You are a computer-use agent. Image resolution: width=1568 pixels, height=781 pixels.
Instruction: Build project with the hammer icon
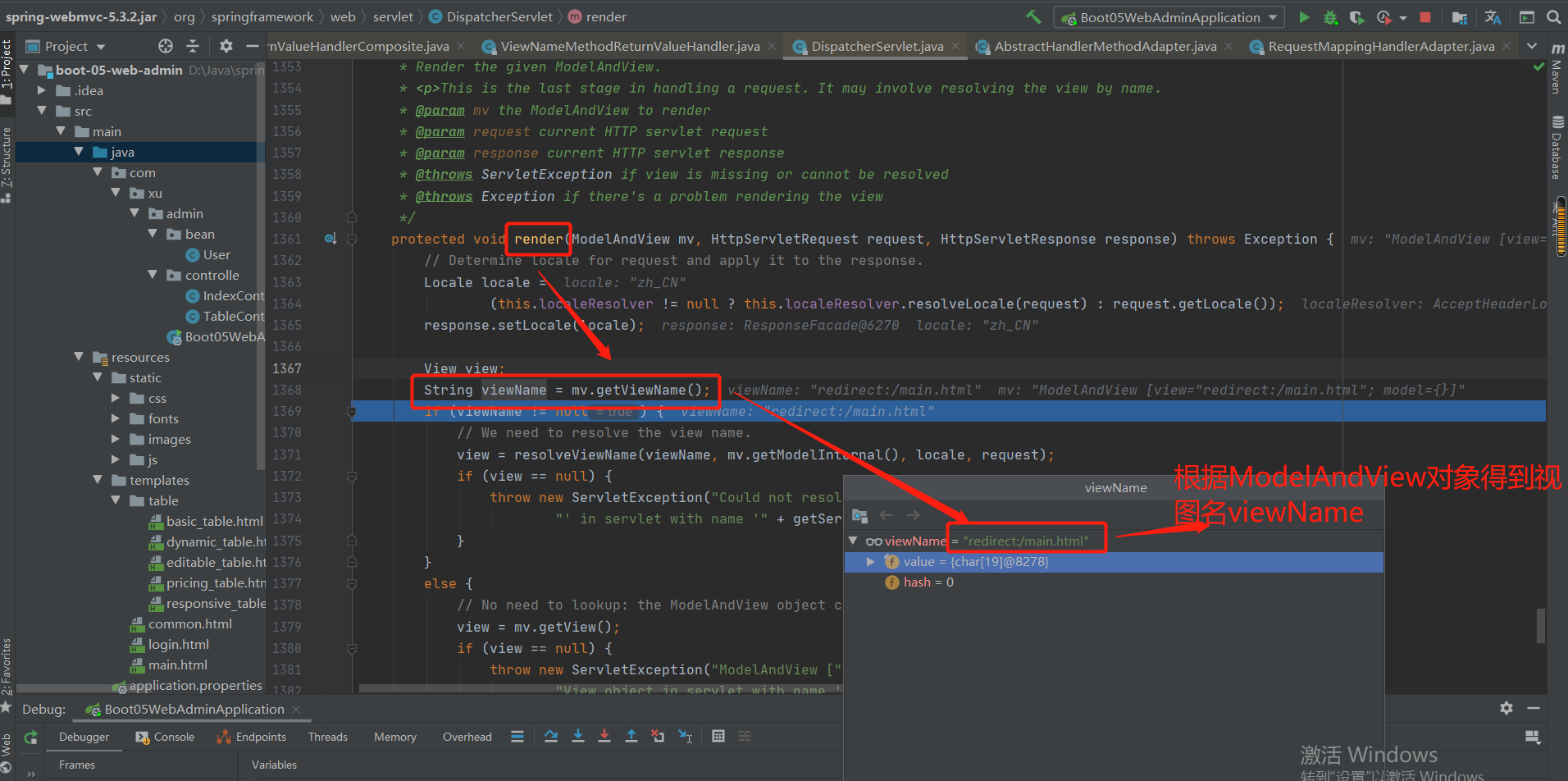[x=1033, y=16]
